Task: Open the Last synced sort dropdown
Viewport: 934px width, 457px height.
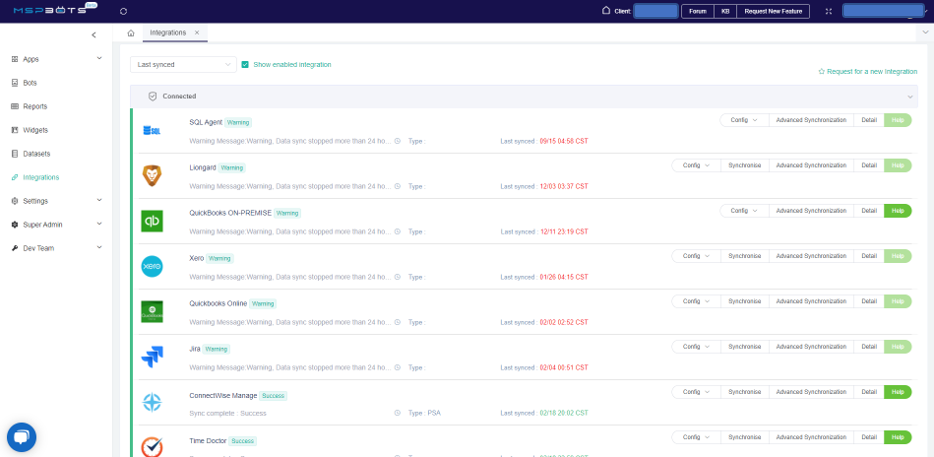Action: pos(183,64)
